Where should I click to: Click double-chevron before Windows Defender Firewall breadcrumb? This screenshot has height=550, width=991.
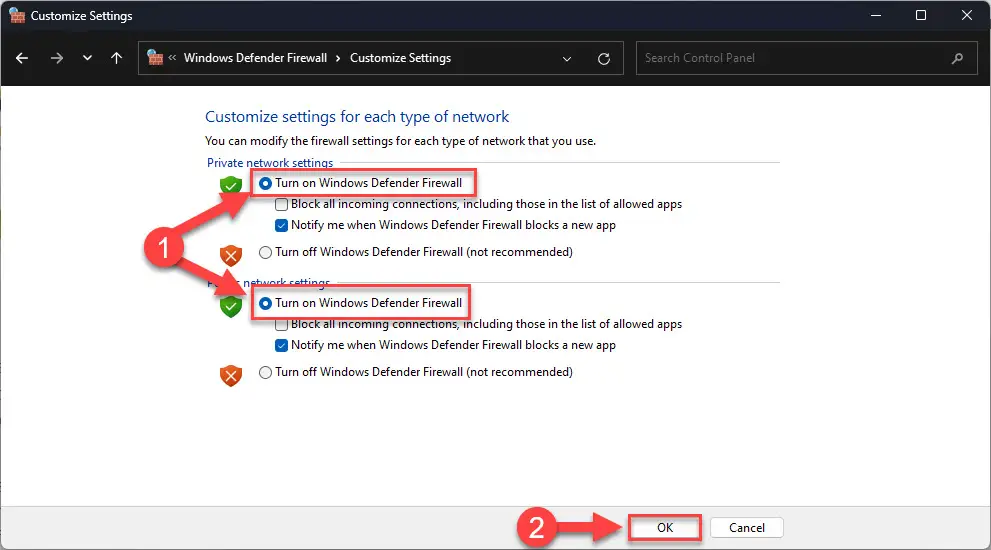click(x=172, y=58)
